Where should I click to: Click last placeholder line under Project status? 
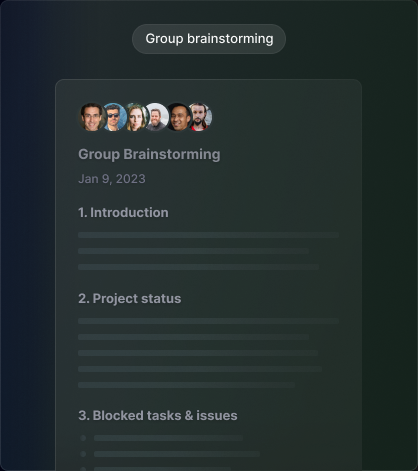coord(186,385)
